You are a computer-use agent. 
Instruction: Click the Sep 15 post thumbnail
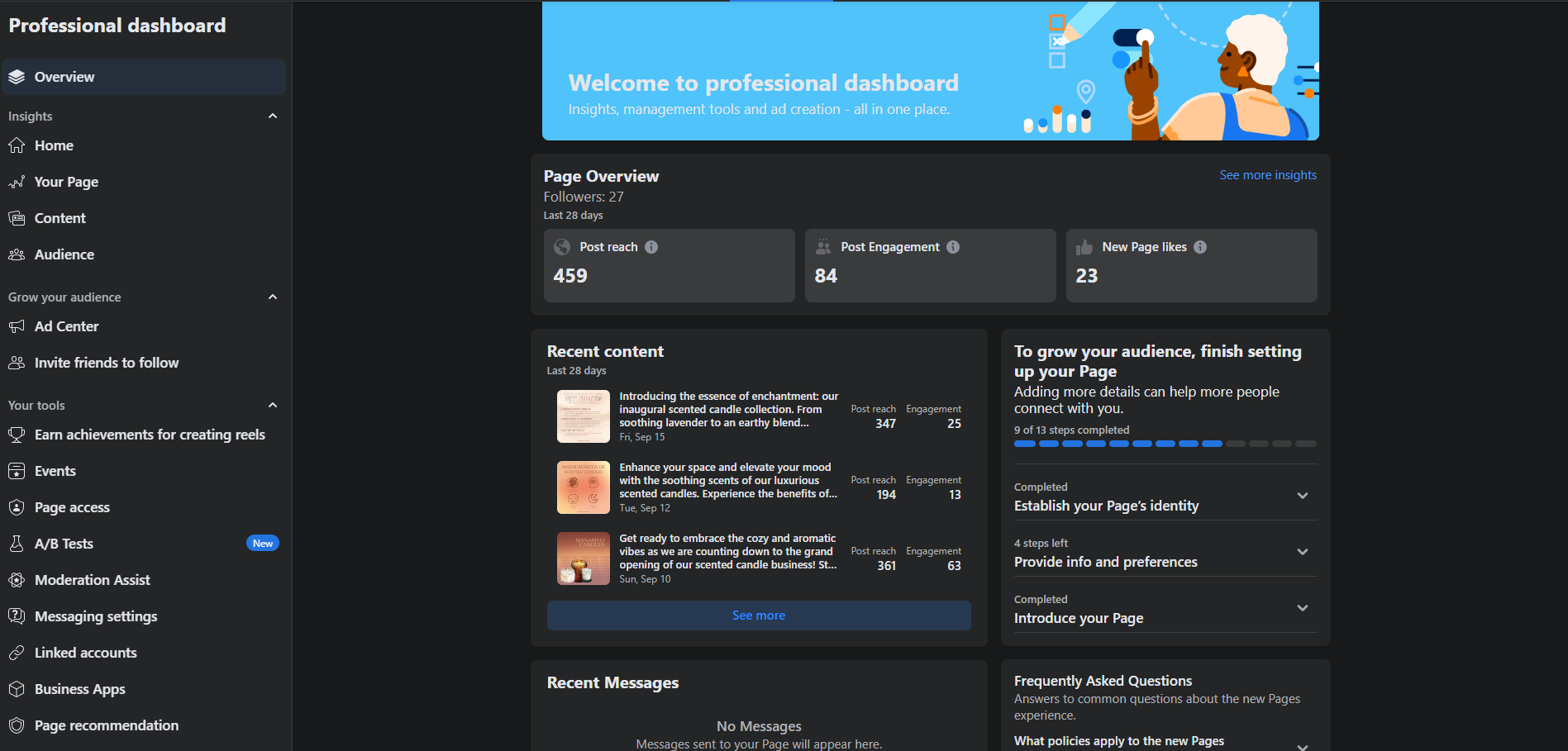584,416
